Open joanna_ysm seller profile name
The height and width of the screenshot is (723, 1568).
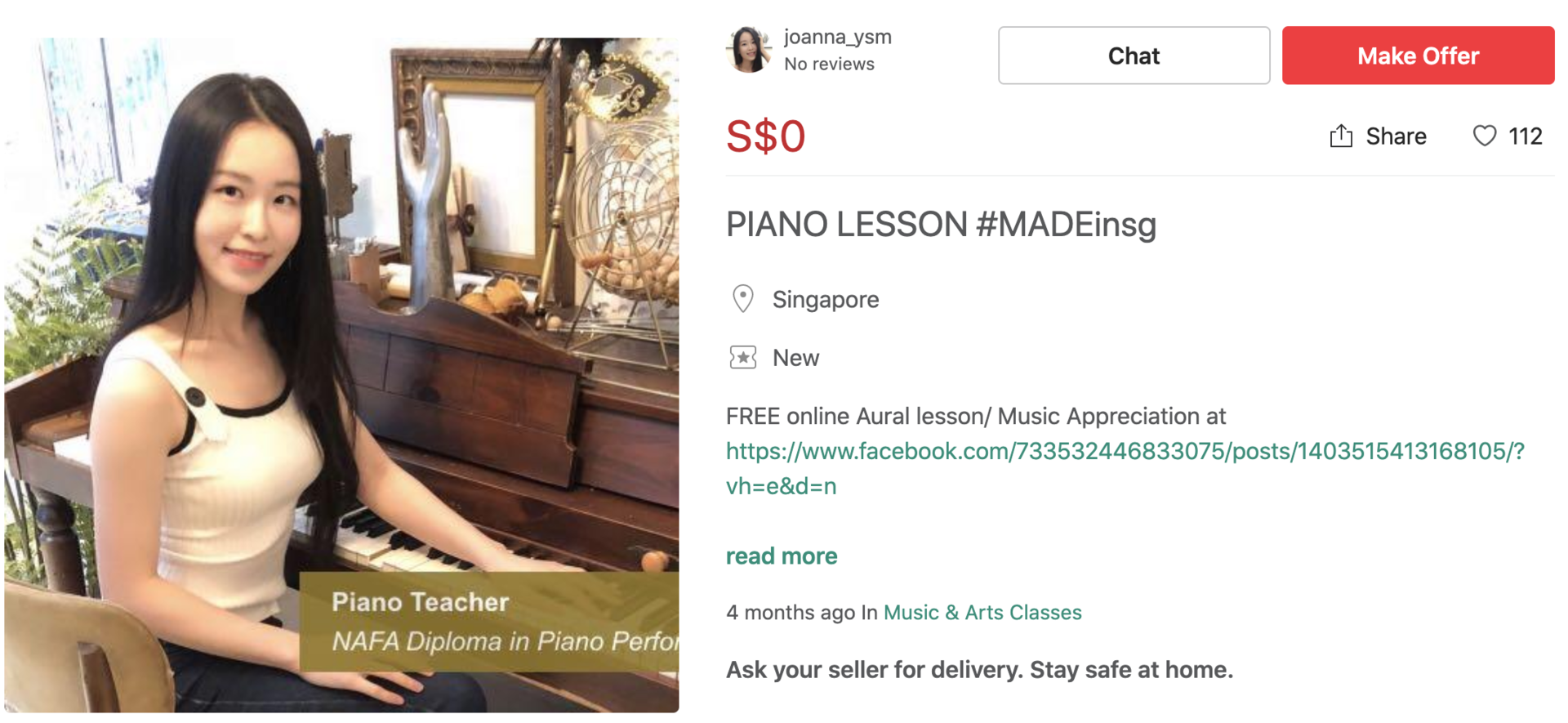[x=838, y=38]
